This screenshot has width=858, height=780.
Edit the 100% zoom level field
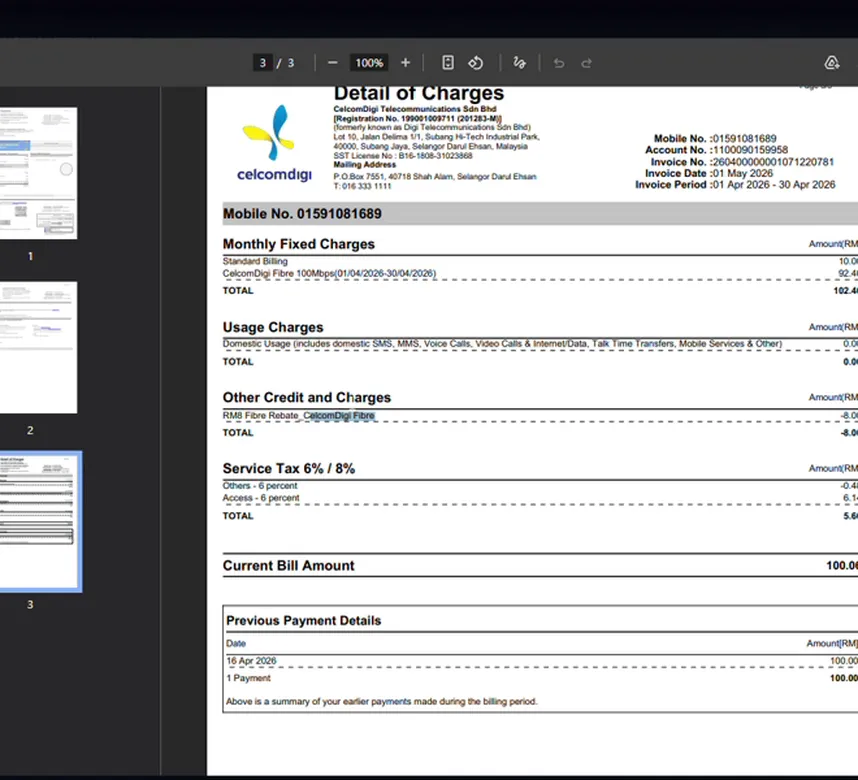point(369,63)
